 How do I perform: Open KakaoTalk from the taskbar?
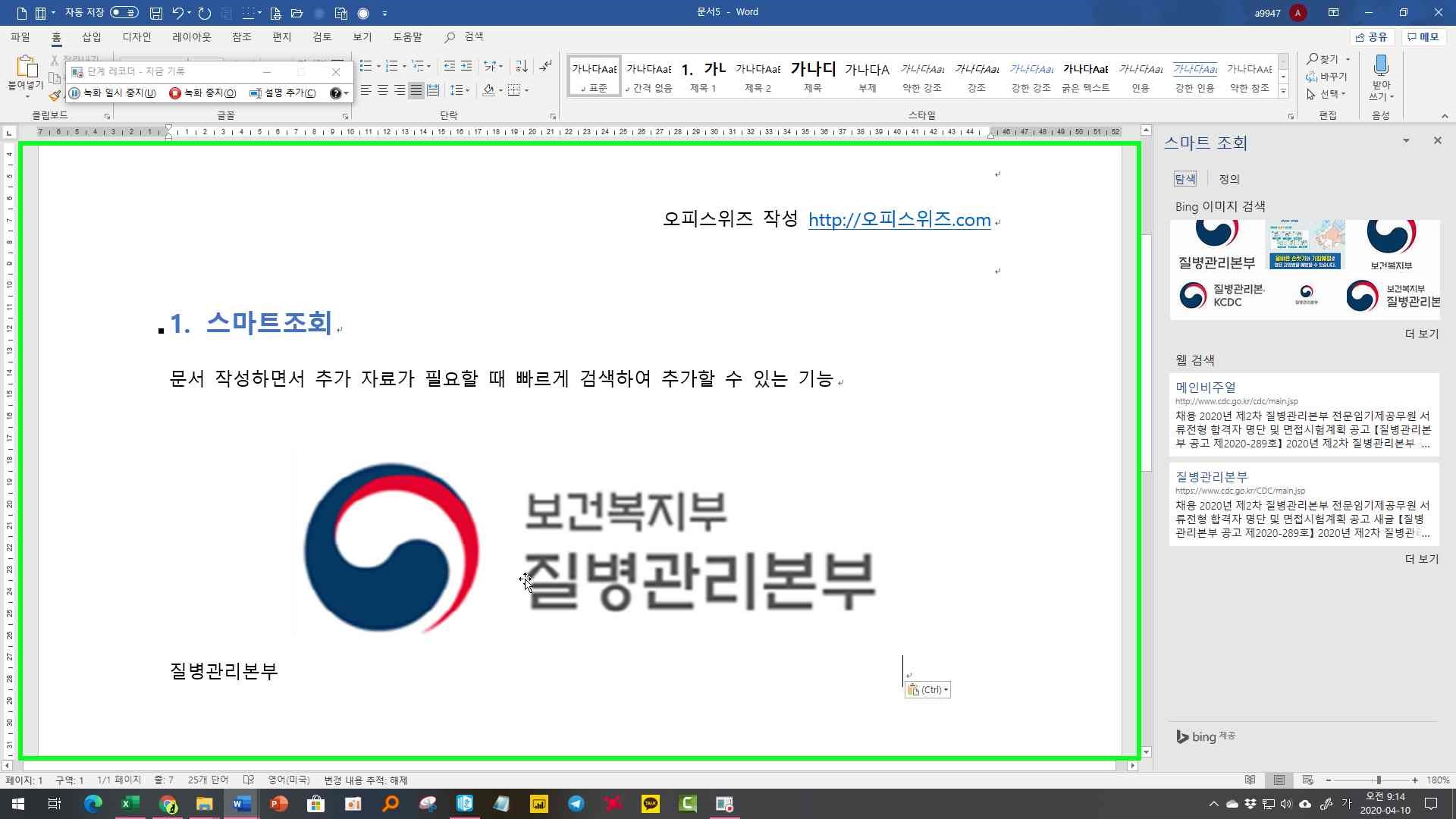[x=651, y=804]
